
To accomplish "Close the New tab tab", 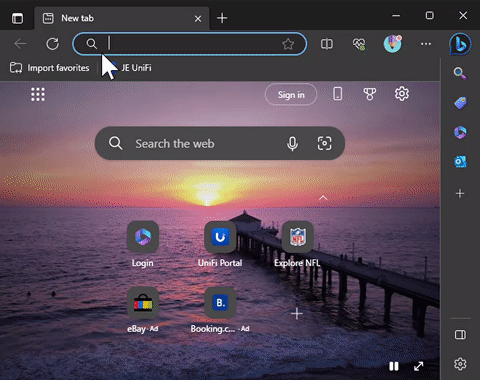I will (198, 19).
